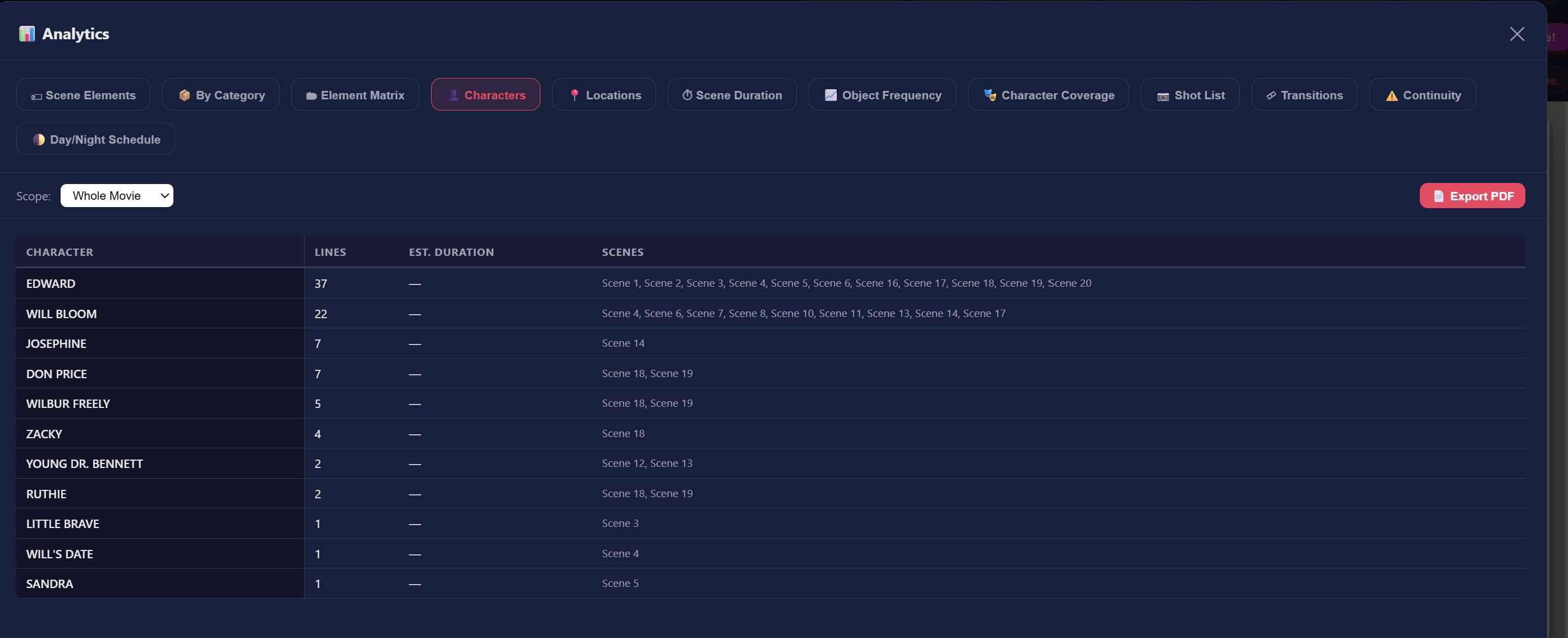Click YOUNG DR. BENNETT's Scene 12, Scene 13 cell
This screenshot has height=638, width=1568.
(x=647, y=463)
